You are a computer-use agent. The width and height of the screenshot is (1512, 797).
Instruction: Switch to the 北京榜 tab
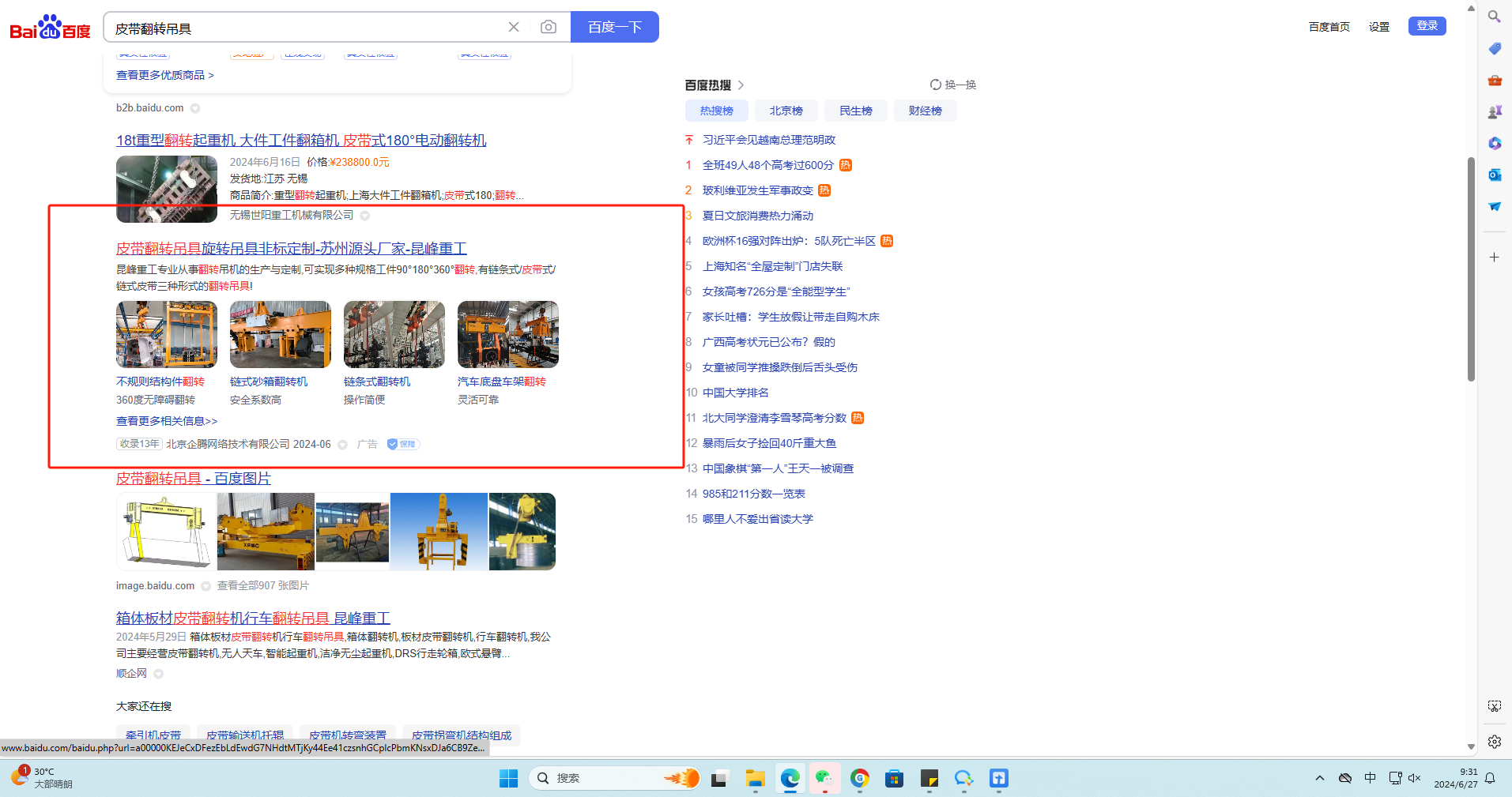(x=786, y=111)
